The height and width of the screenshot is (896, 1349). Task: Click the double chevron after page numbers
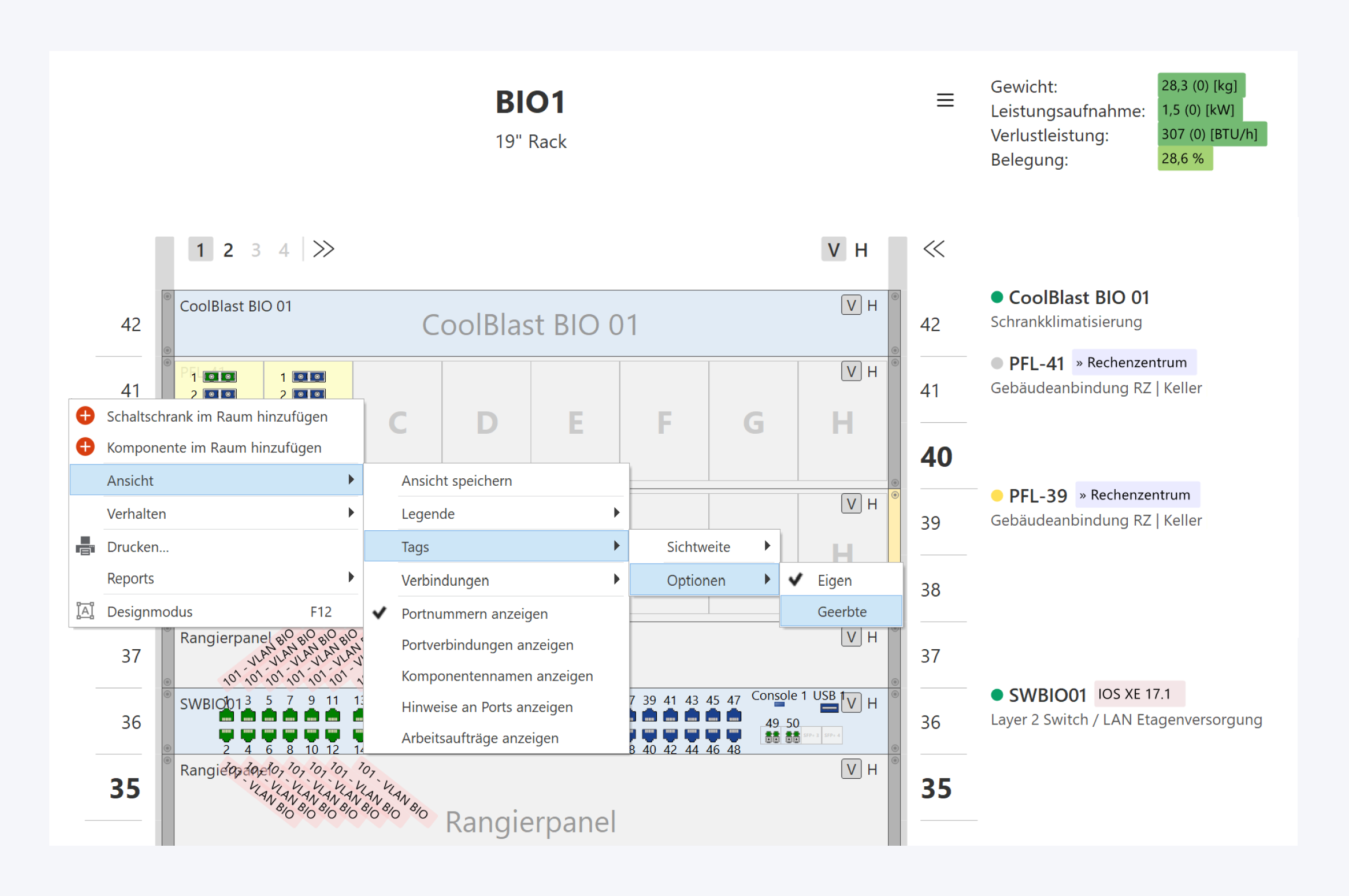pyautogui.click(x=324, y=249)
